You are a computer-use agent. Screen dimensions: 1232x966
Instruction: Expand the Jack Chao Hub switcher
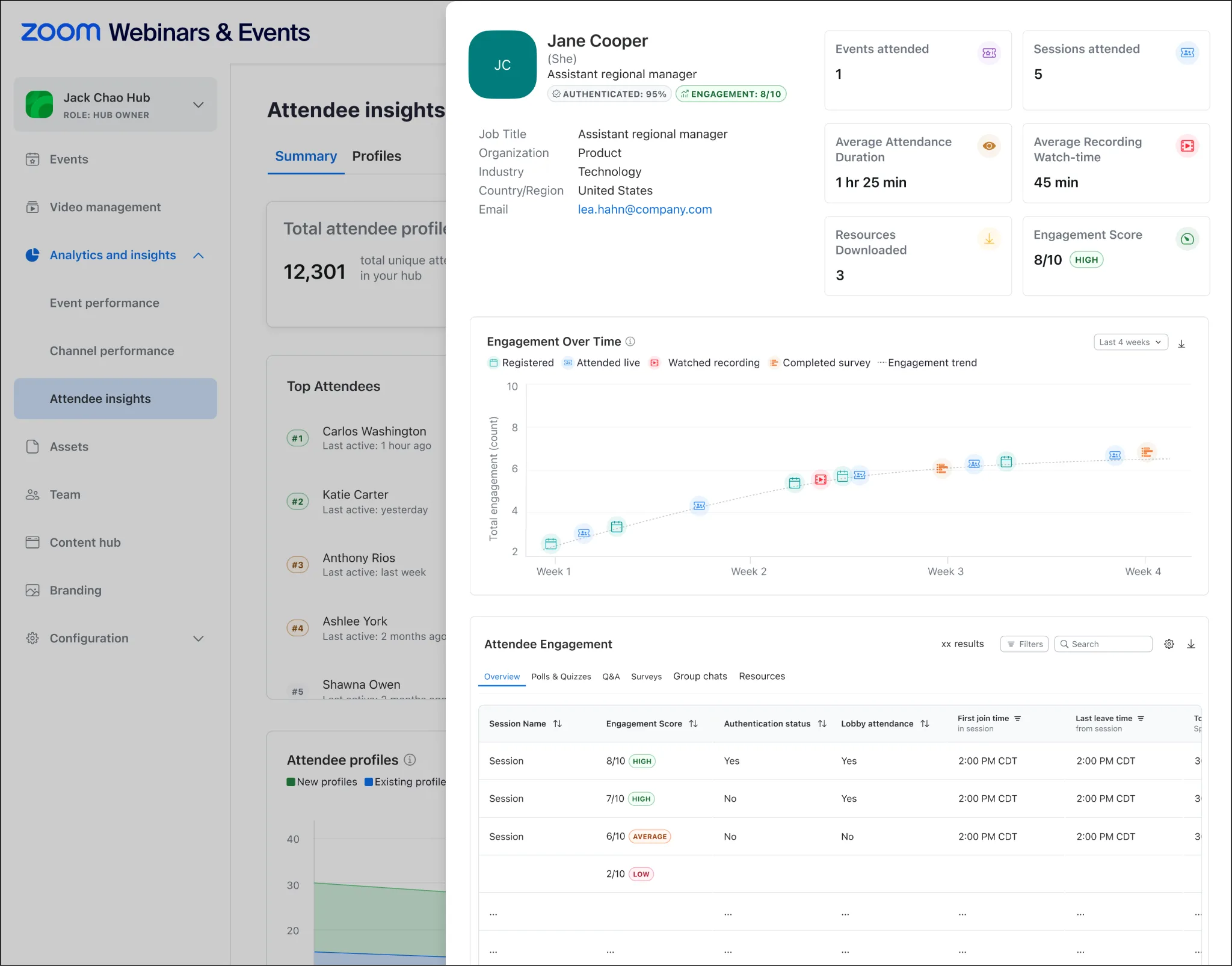click(198, 105)
